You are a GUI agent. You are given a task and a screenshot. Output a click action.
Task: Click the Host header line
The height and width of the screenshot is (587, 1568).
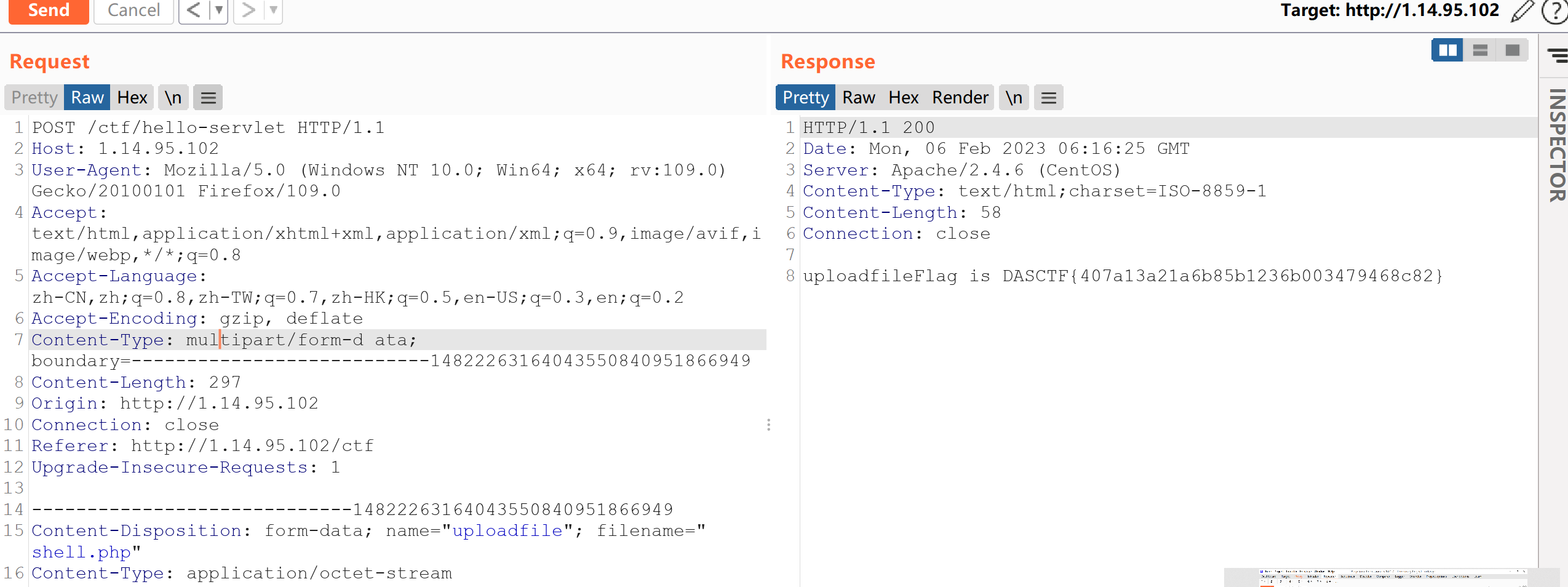click(125, 148)
